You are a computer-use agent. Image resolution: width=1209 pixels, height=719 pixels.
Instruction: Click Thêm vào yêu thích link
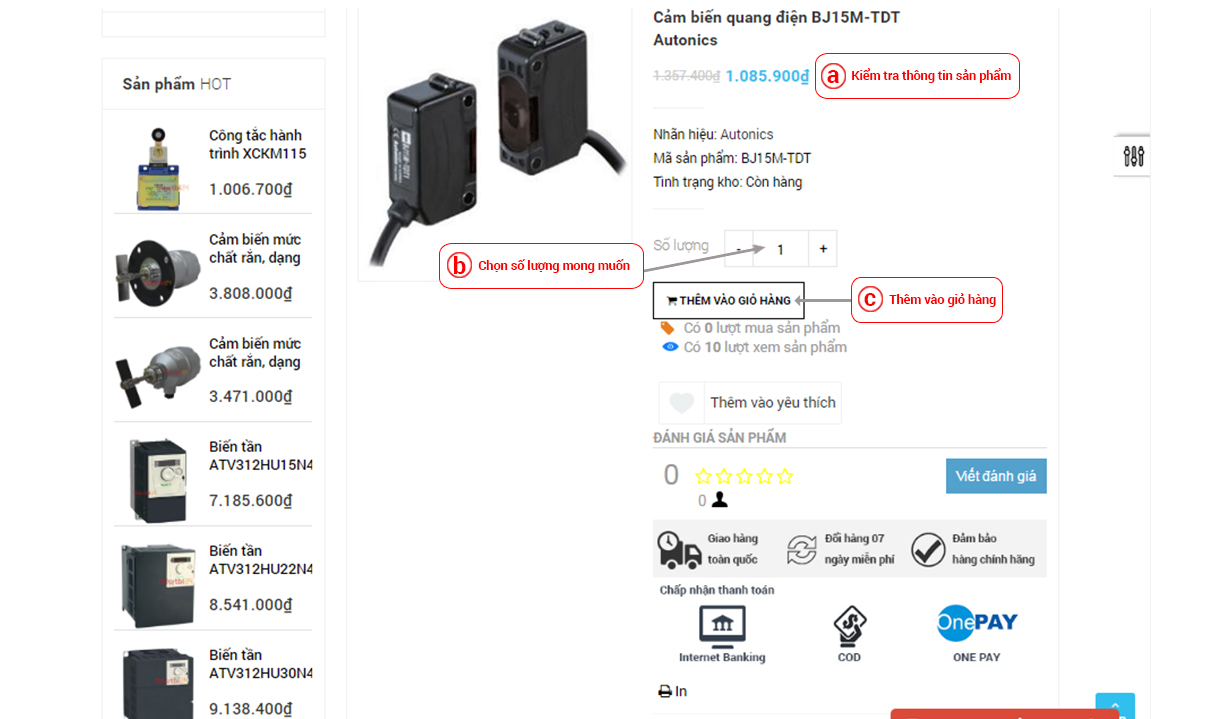point(773,402)
